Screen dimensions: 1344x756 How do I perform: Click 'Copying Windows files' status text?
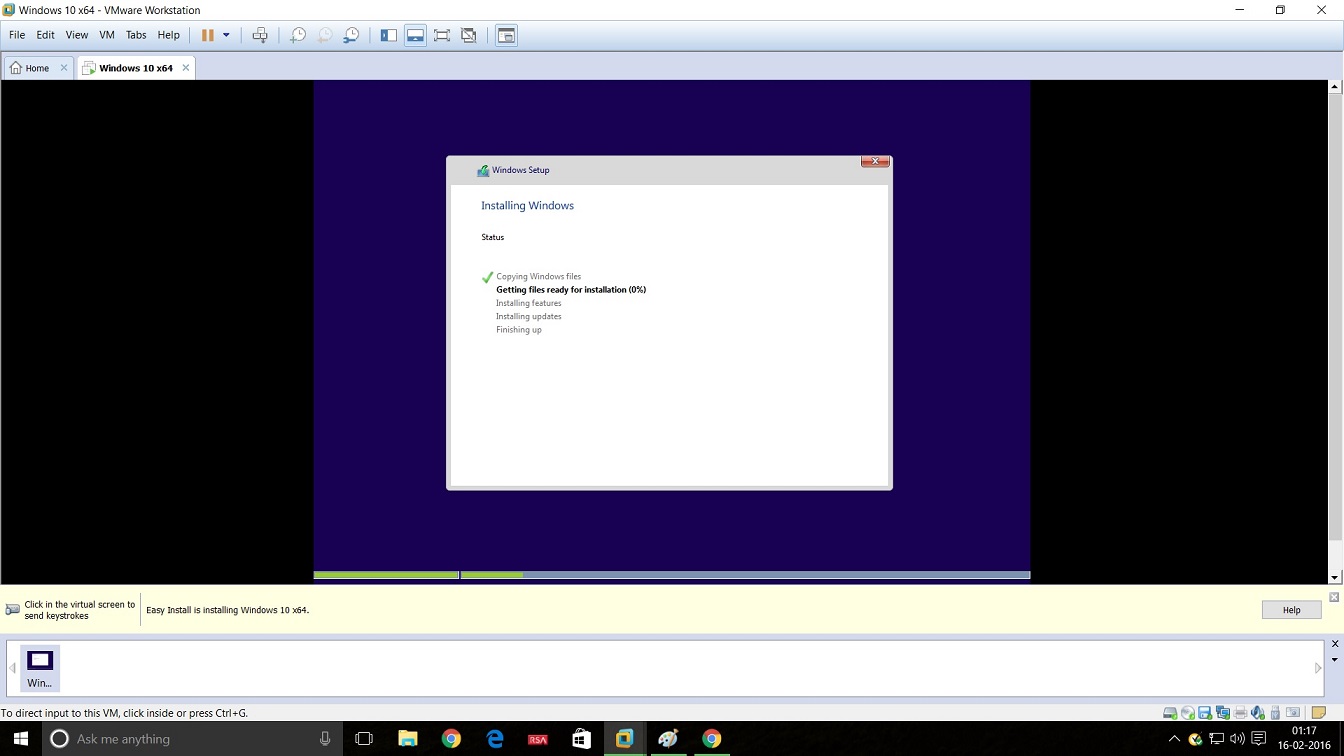(x=538, y=277)
